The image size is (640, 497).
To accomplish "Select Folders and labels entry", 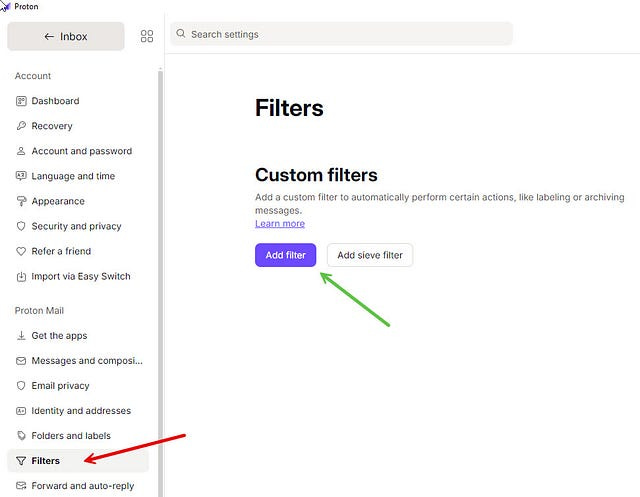I will pyautogui.click(x=78, y=436).
